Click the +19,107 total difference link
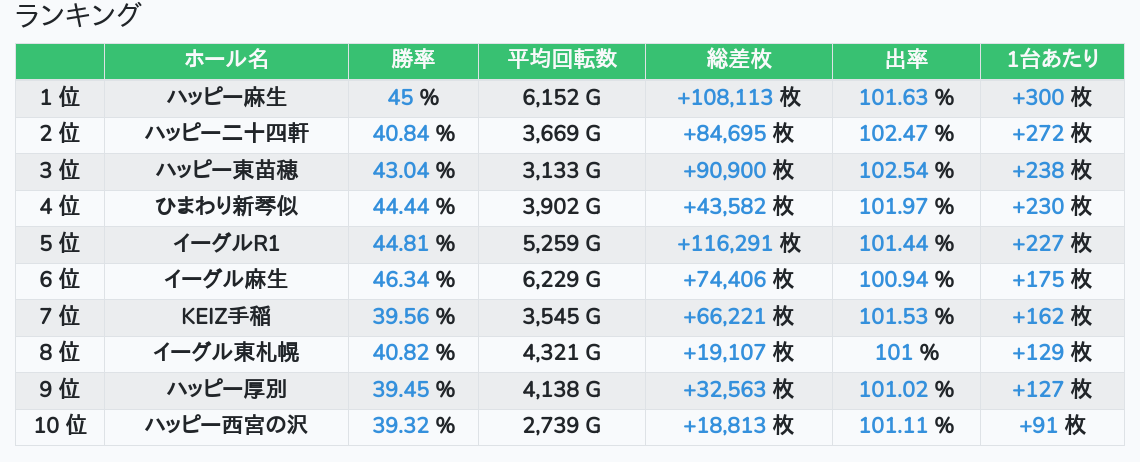This screenshot has width=1140, height=462. [x=725, y=353]
